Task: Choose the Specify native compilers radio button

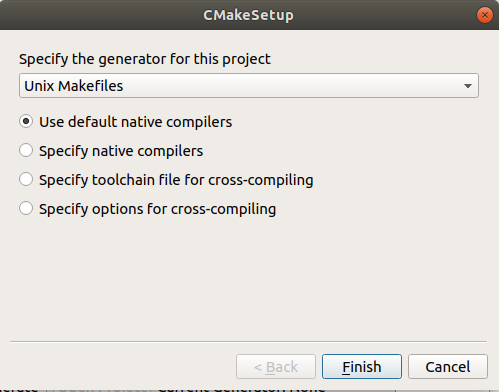Action: click(x=26, y=150)
